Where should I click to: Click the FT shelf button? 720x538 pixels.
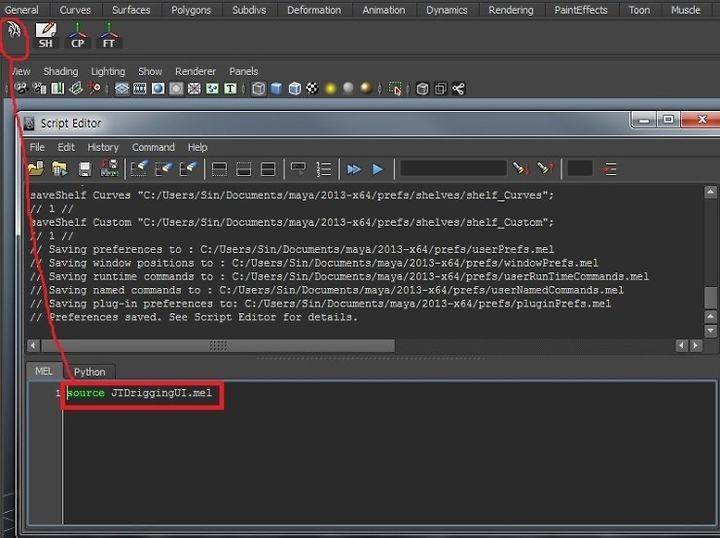tap(108, 36)
